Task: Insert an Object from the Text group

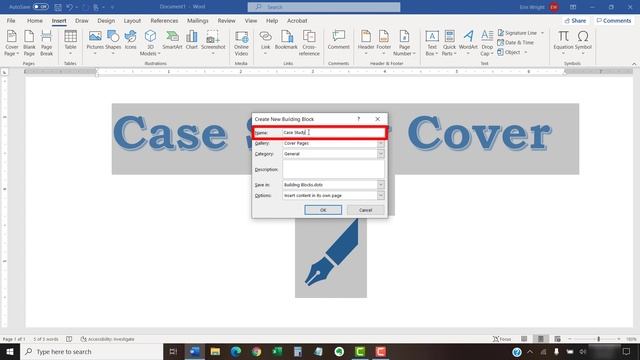Action: (x=509, y=52)
